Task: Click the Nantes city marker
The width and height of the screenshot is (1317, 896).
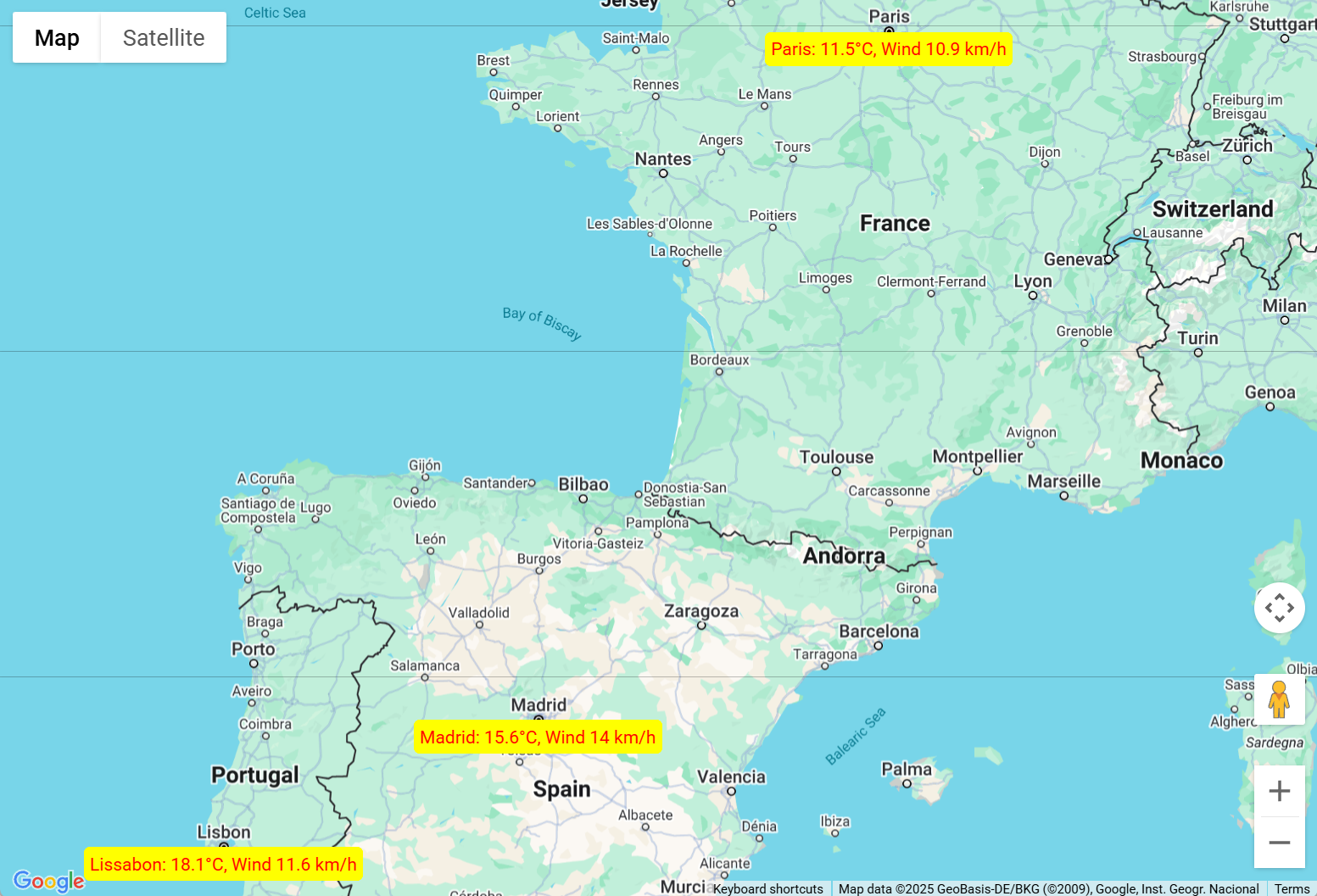Action: 663,173
